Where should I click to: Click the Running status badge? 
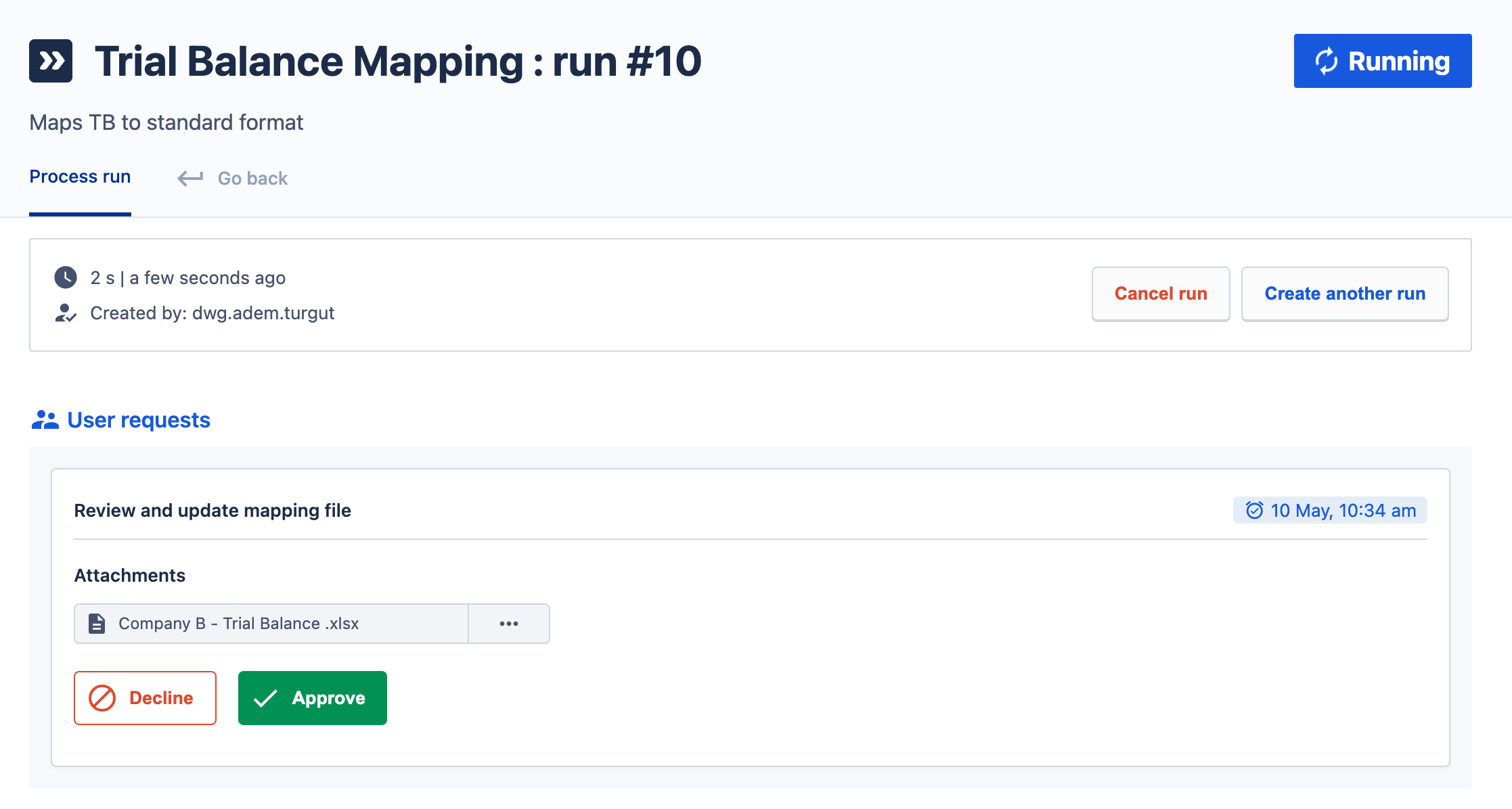tap(1383, 61)
